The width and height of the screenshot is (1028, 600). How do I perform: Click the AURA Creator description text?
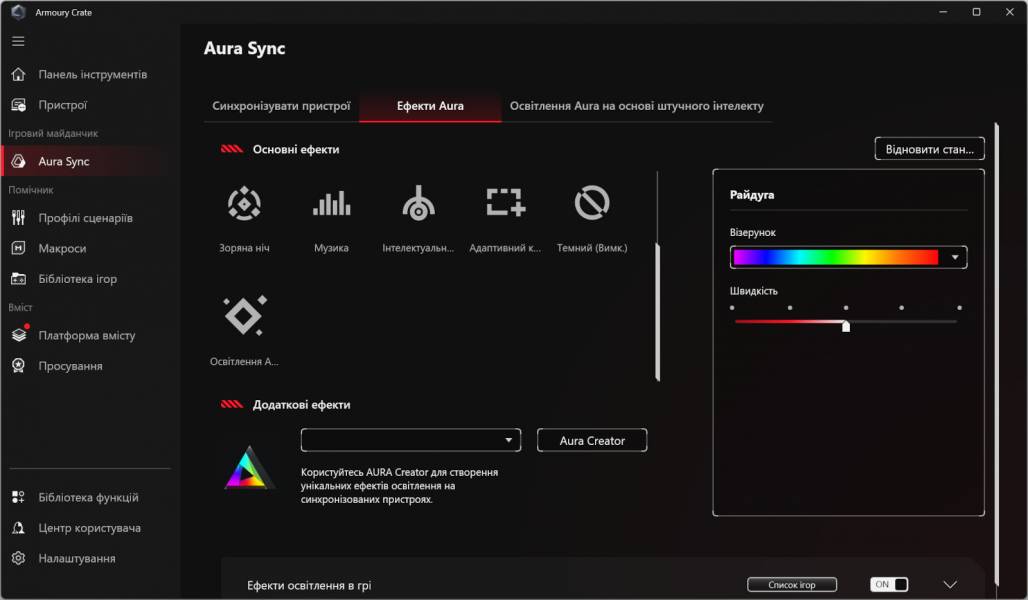tap(399, 486)
